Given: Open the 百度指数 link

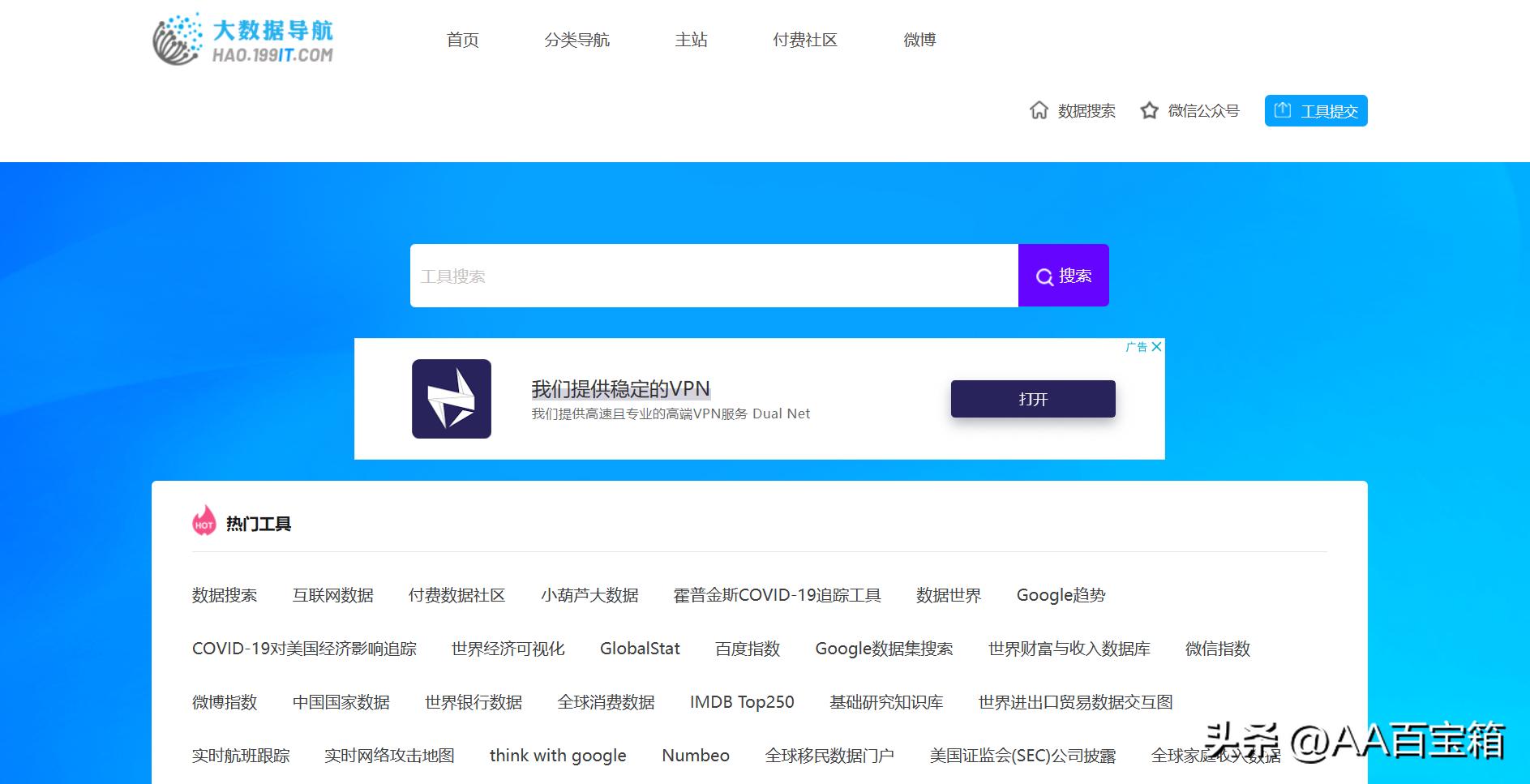Looking at the screenshot, I should coord(747,649).
